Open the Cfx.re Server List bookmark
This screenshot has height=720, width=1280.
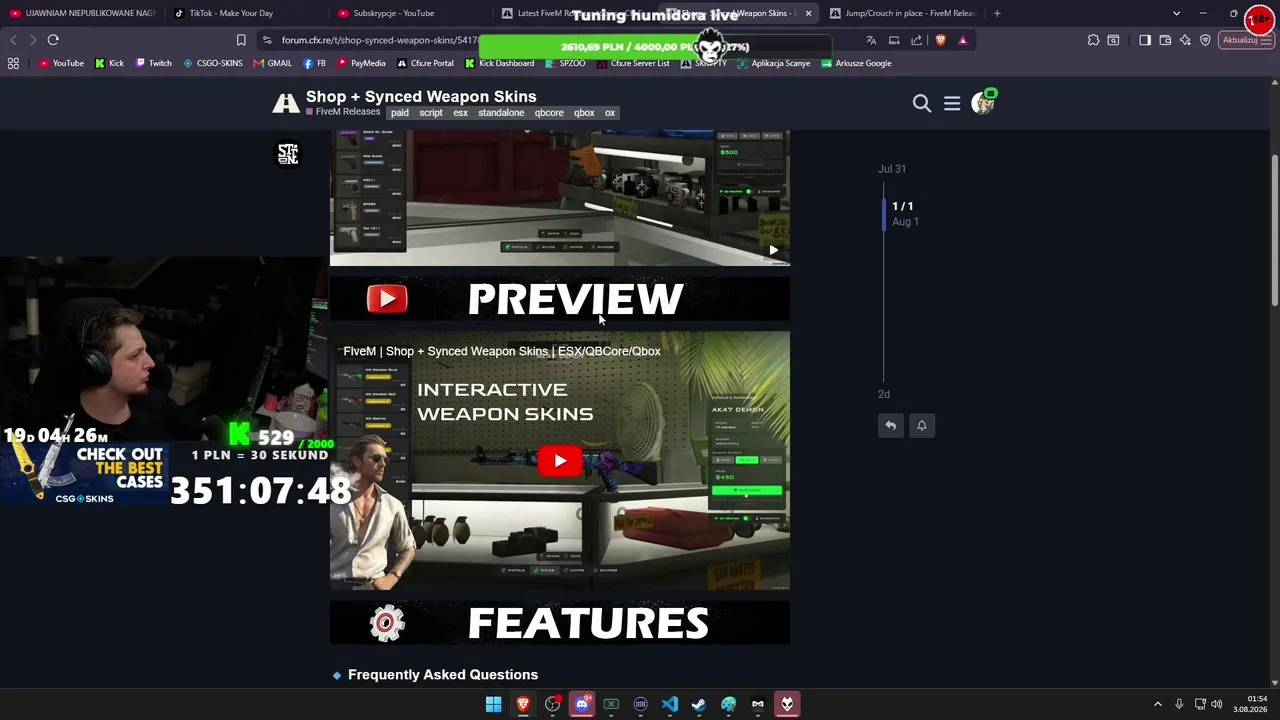pos(633,63)
